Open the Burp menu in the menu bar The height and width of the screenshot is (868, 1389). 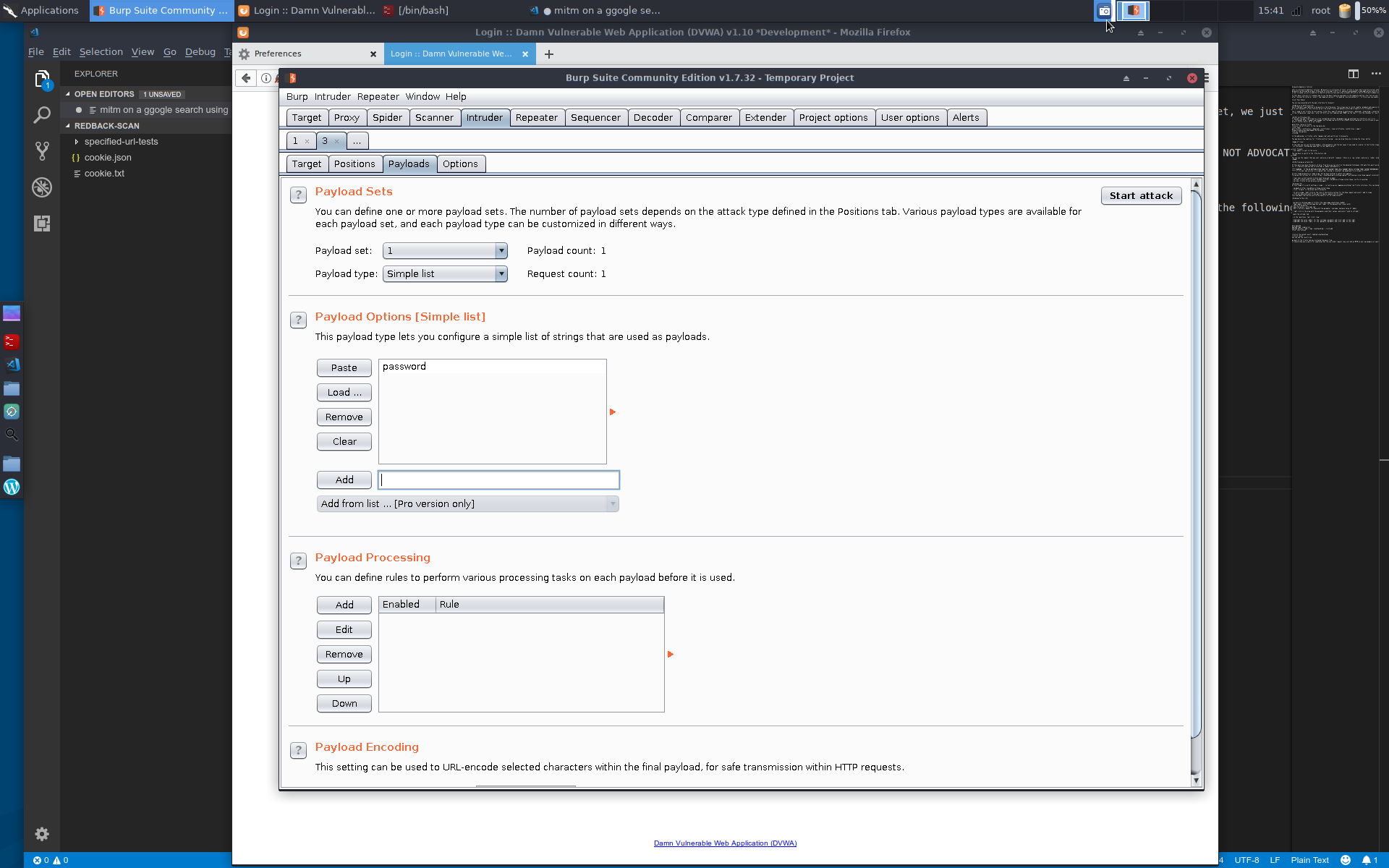click(x=297, y=96)
